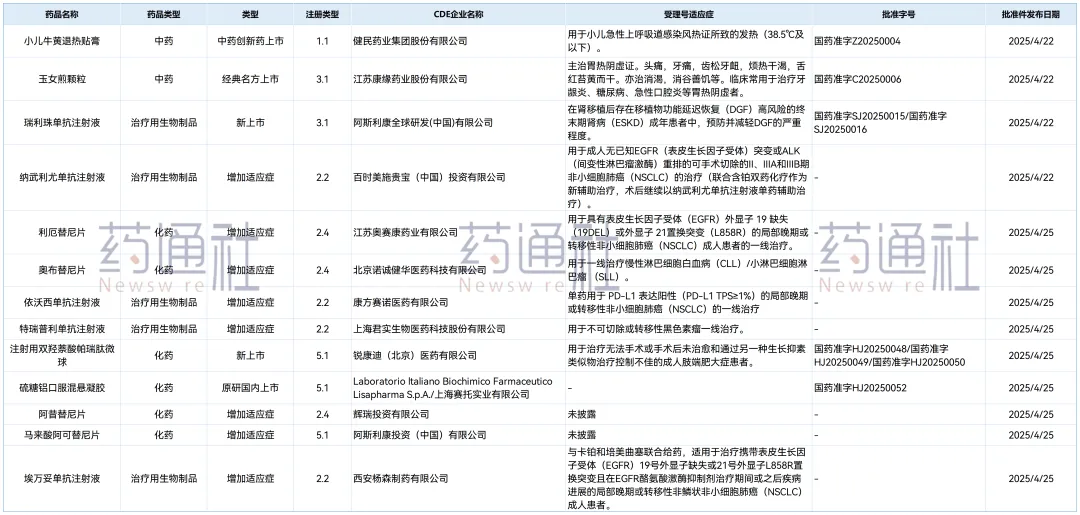Select approval number 国药准字Z20250004
This screenshot has height=515, width=1080.
857,41
